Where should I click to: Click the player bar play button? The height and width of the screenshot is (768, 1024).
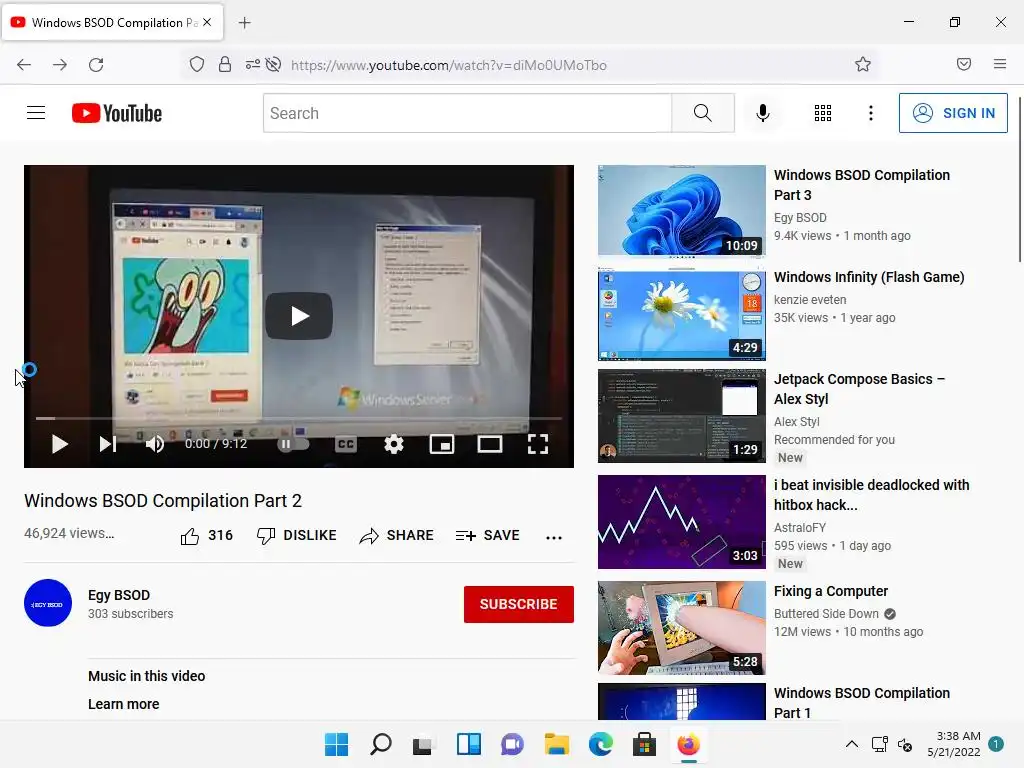pos(59,444)
